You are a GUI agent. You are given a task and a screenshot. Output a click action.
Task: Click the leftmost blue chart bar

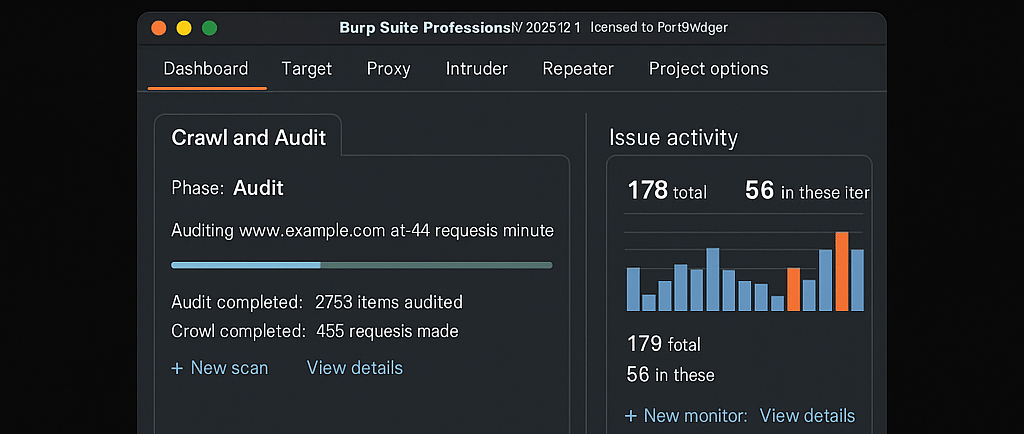point(633,289)
